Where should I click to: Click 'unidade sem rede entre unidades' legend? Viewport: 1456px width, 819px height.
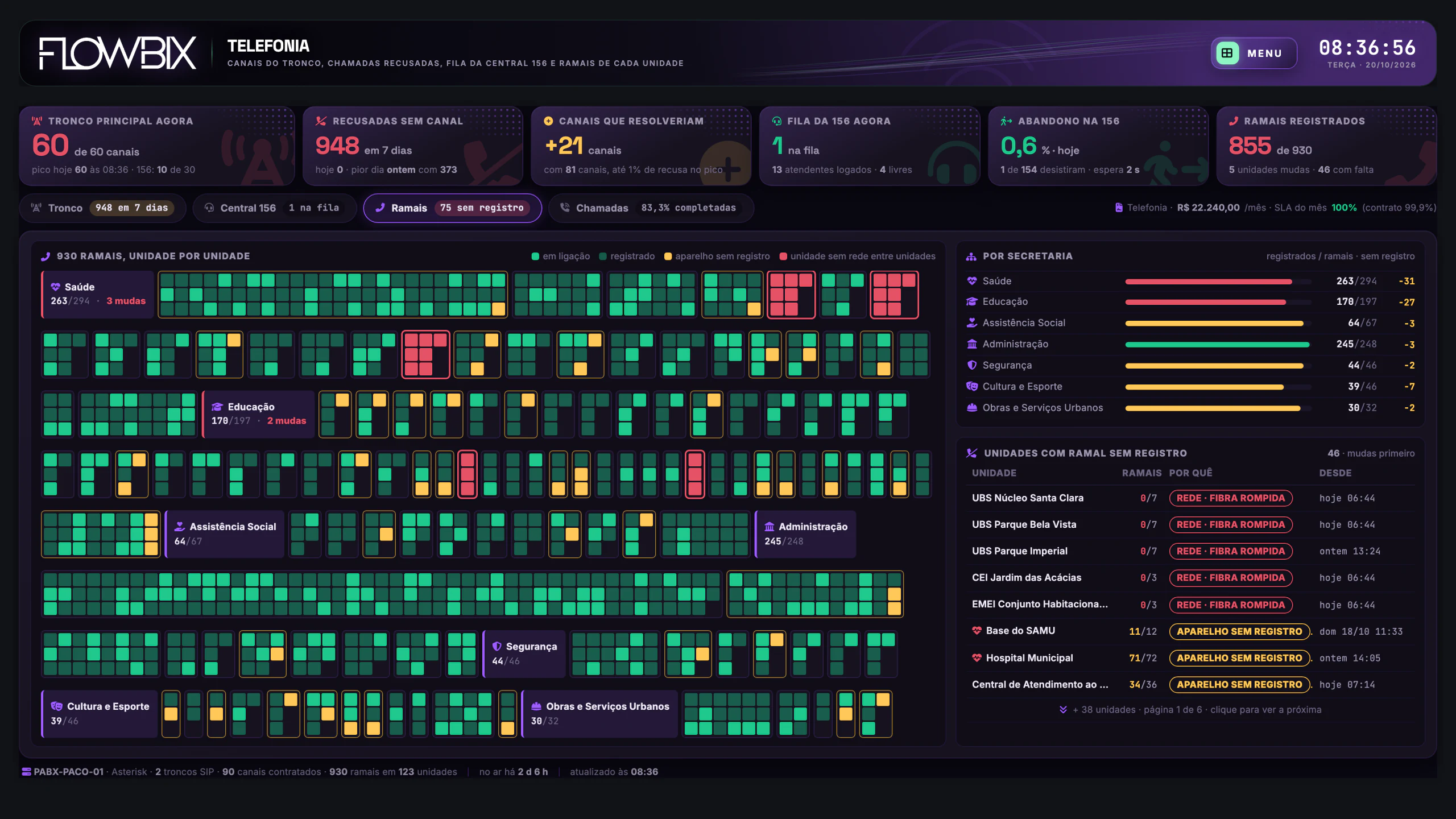(857, 257)
